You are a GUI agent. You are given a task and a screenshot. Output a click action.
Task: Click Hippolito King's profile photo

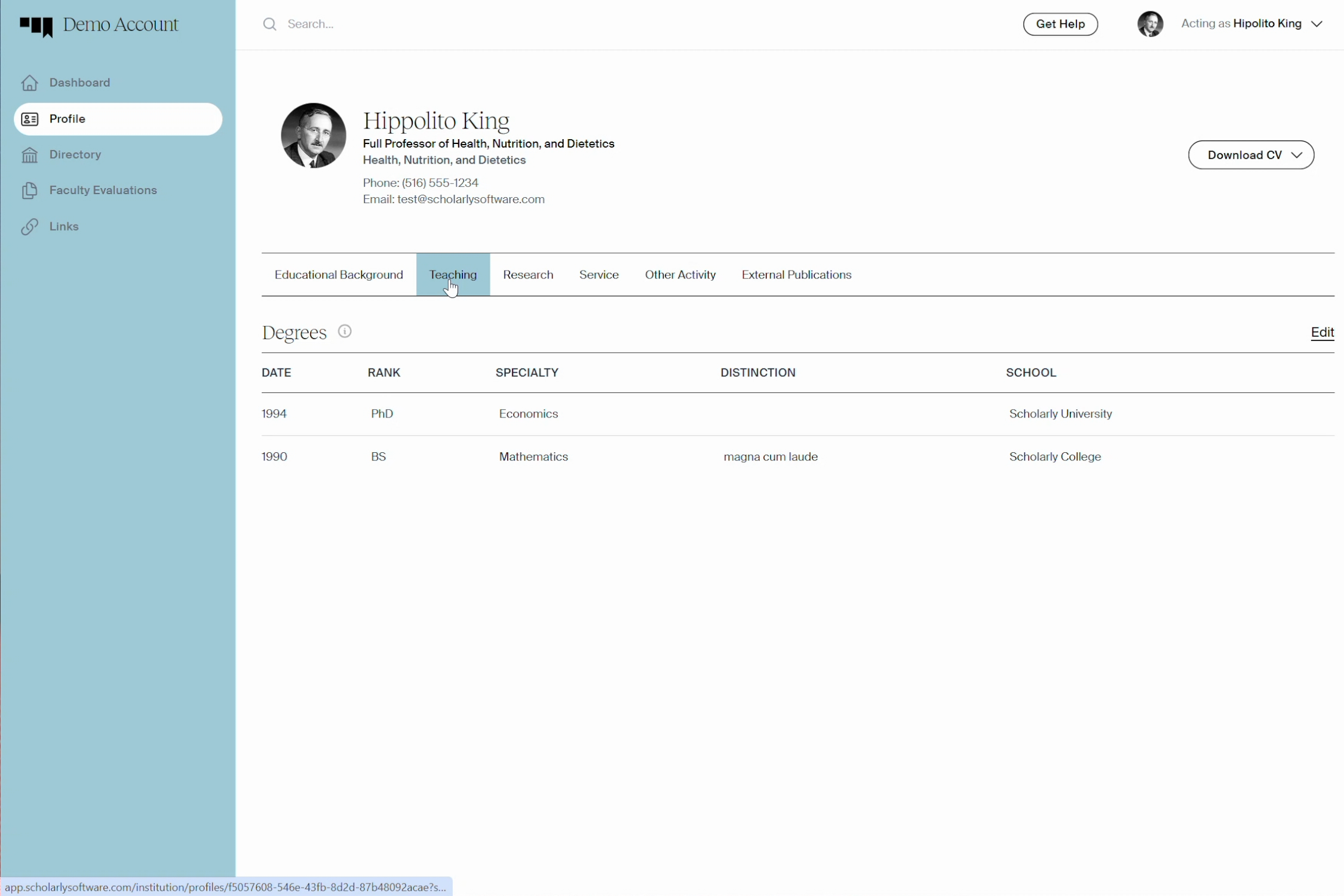pos(313,136)
